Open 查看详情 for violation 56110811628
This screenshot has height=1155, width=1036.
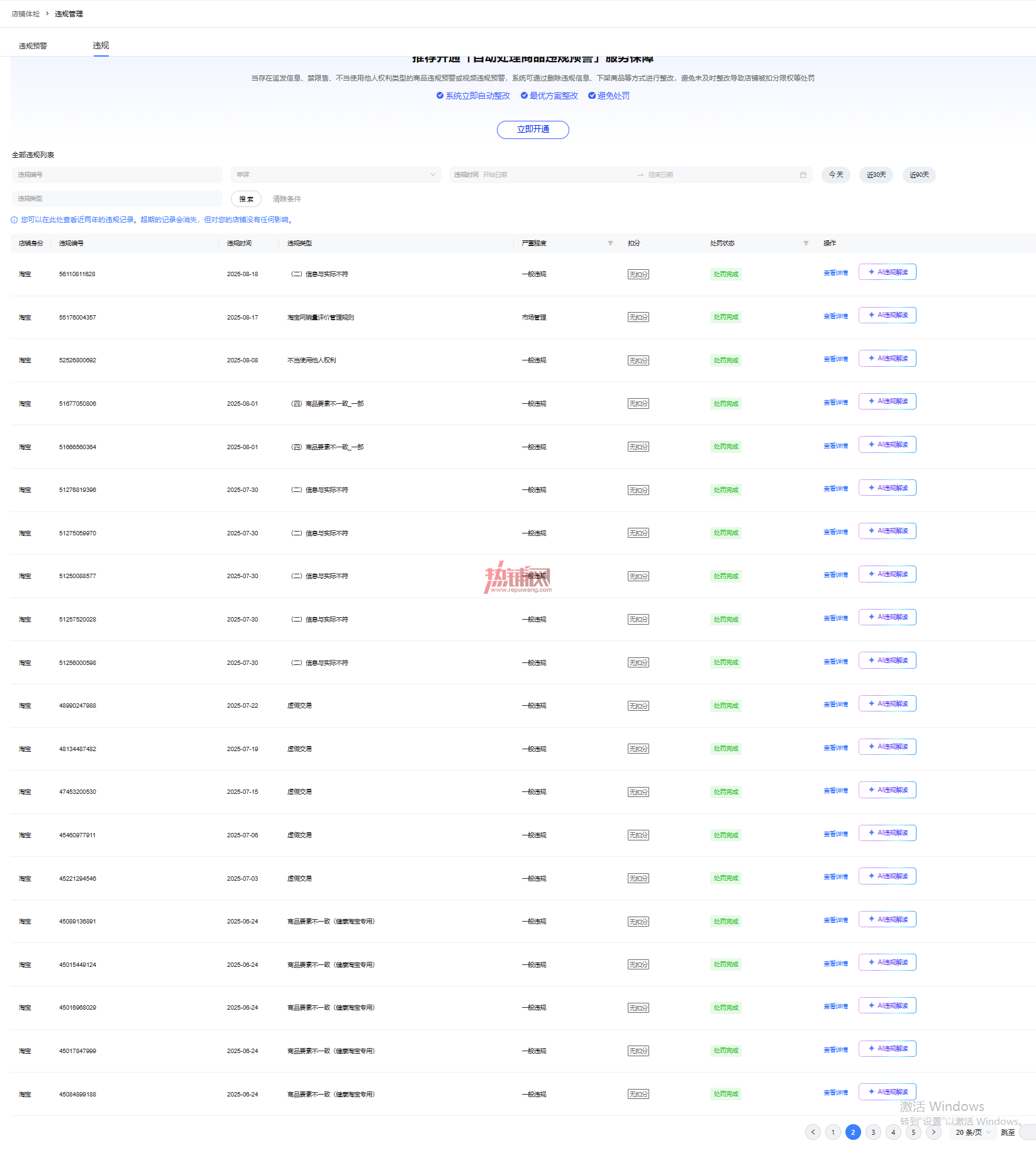pyautogui.click(x=836, y=273)
